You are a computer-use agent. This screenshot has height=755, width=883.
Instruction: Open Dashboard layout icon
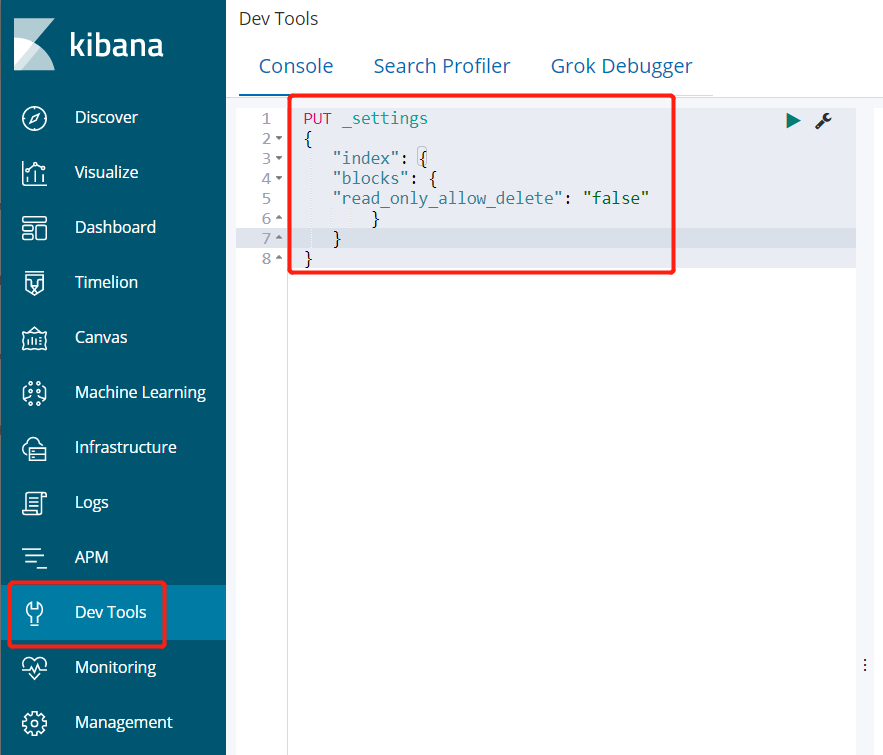pos(34,228)
